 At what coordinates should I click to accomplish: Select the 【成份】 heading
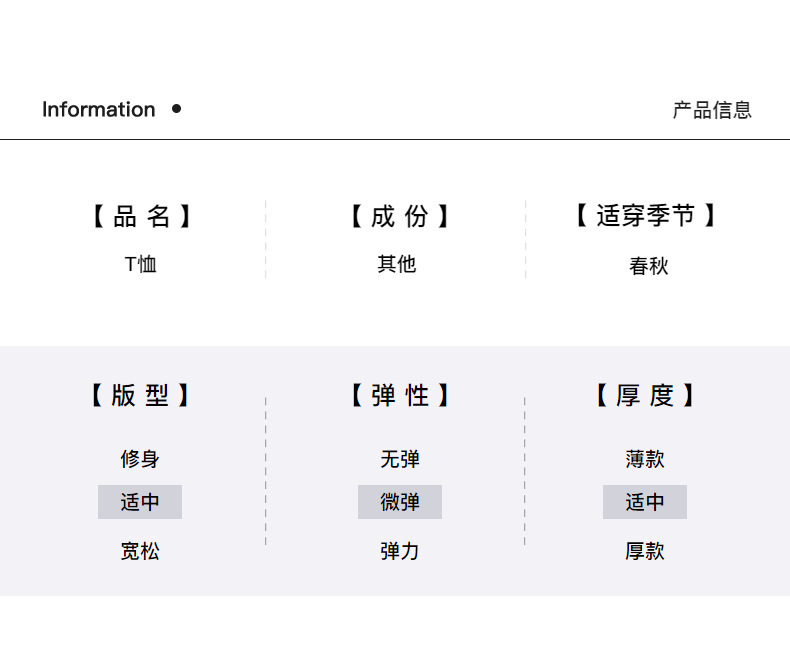[x=399, y=216]
